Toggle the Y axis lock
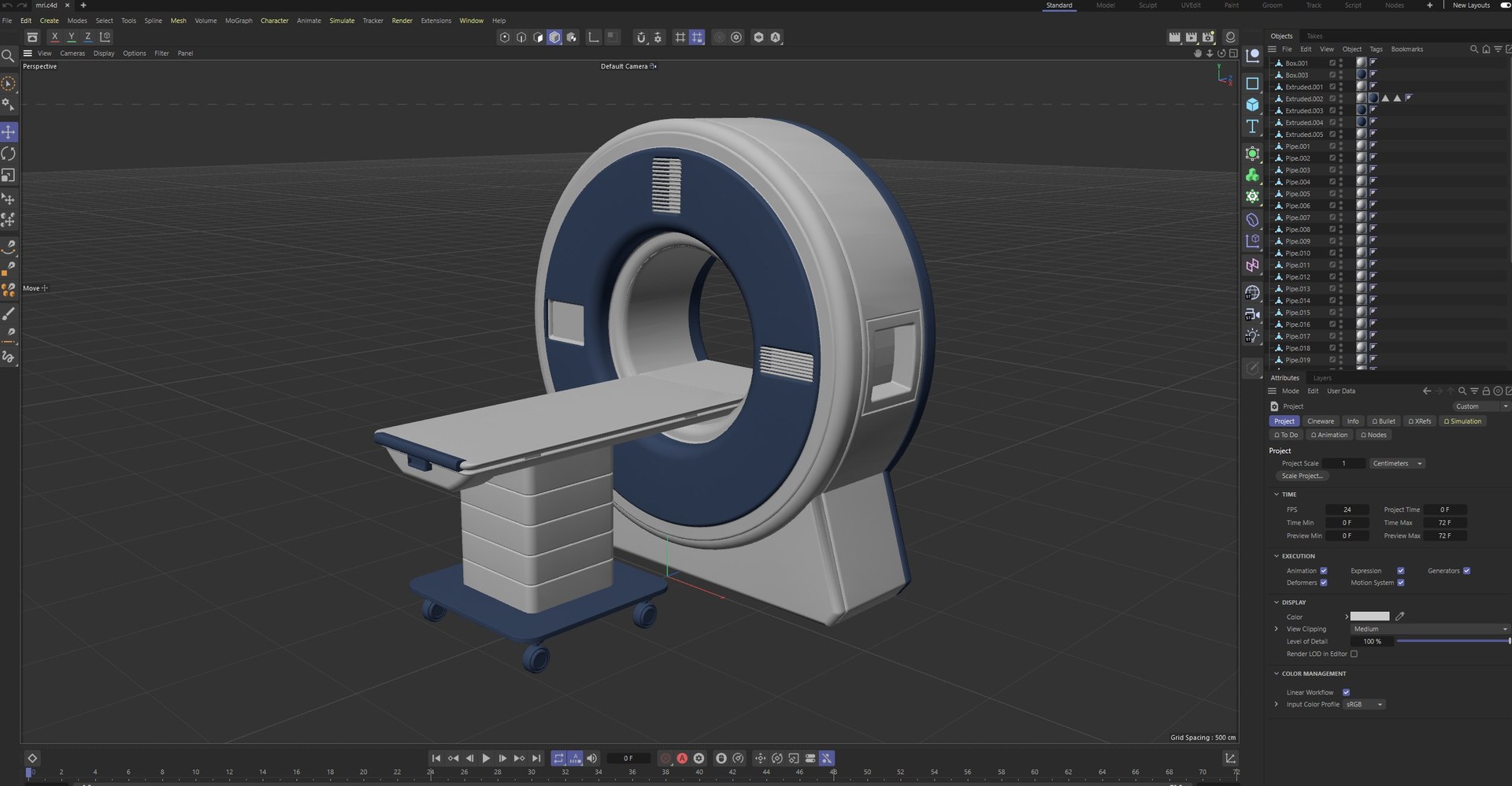 pos(71,37)
